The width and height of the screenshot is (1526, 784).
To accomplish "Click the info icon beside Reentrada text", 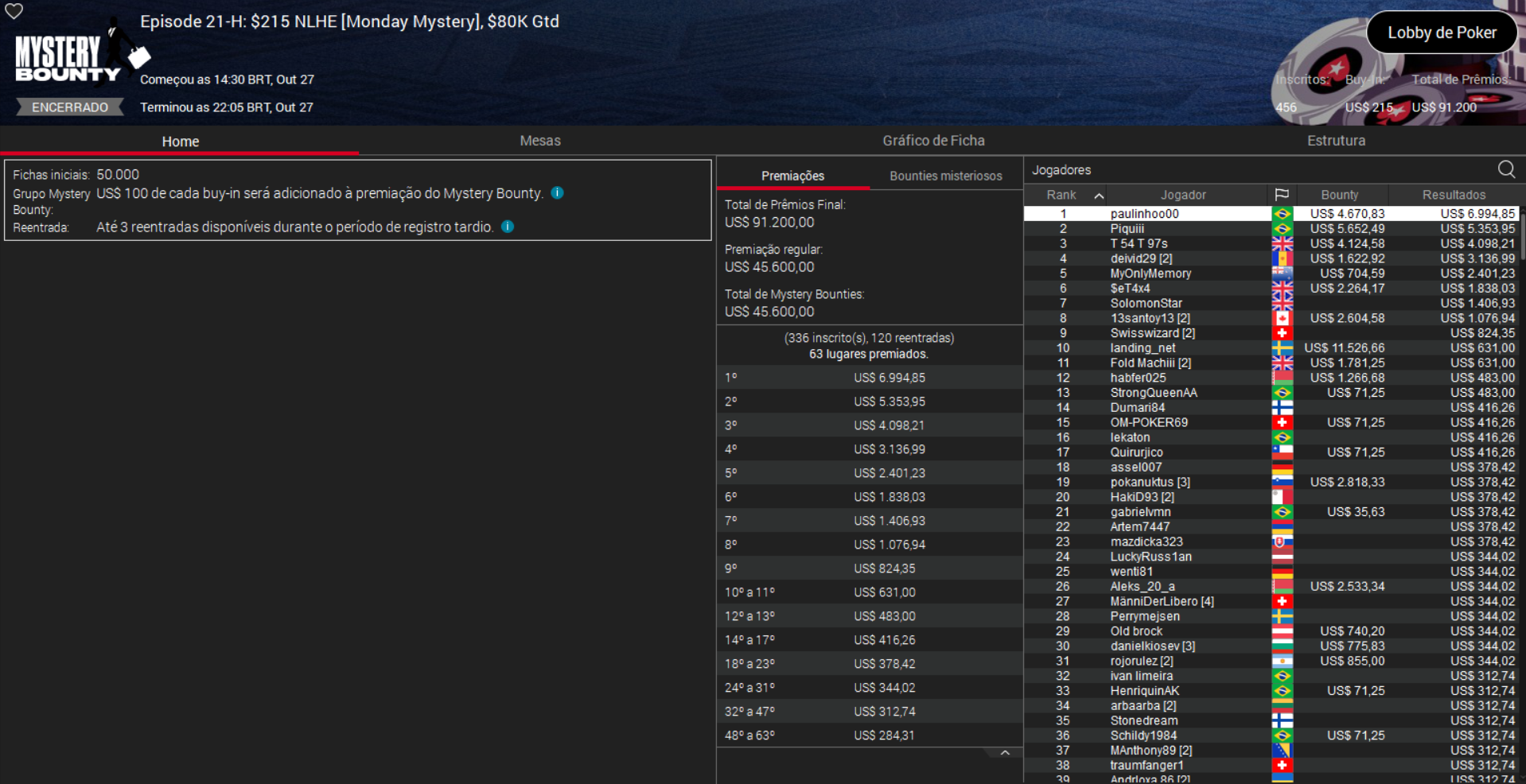I will pyautogui.click(x=507, y=227).
